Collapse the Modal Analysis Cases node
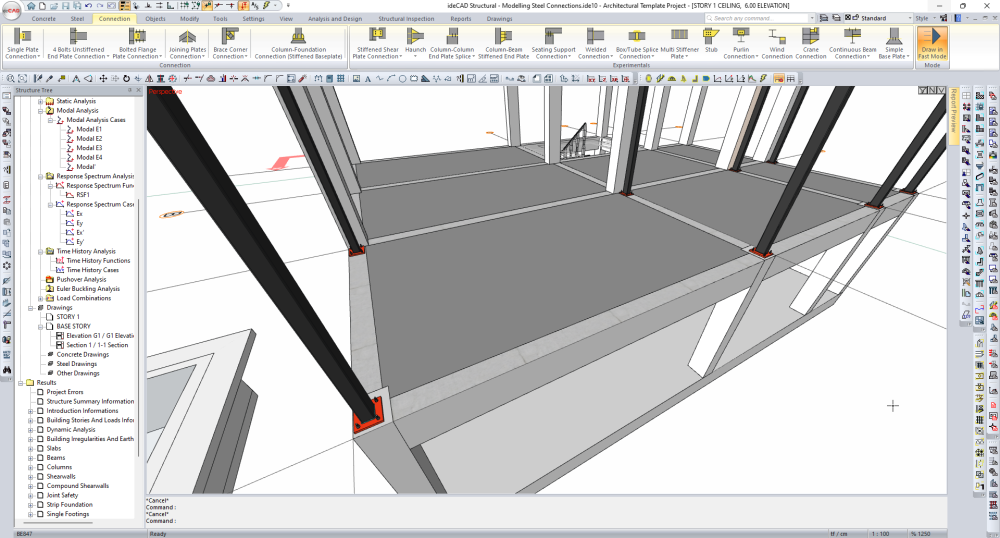 tap(50, 120)
